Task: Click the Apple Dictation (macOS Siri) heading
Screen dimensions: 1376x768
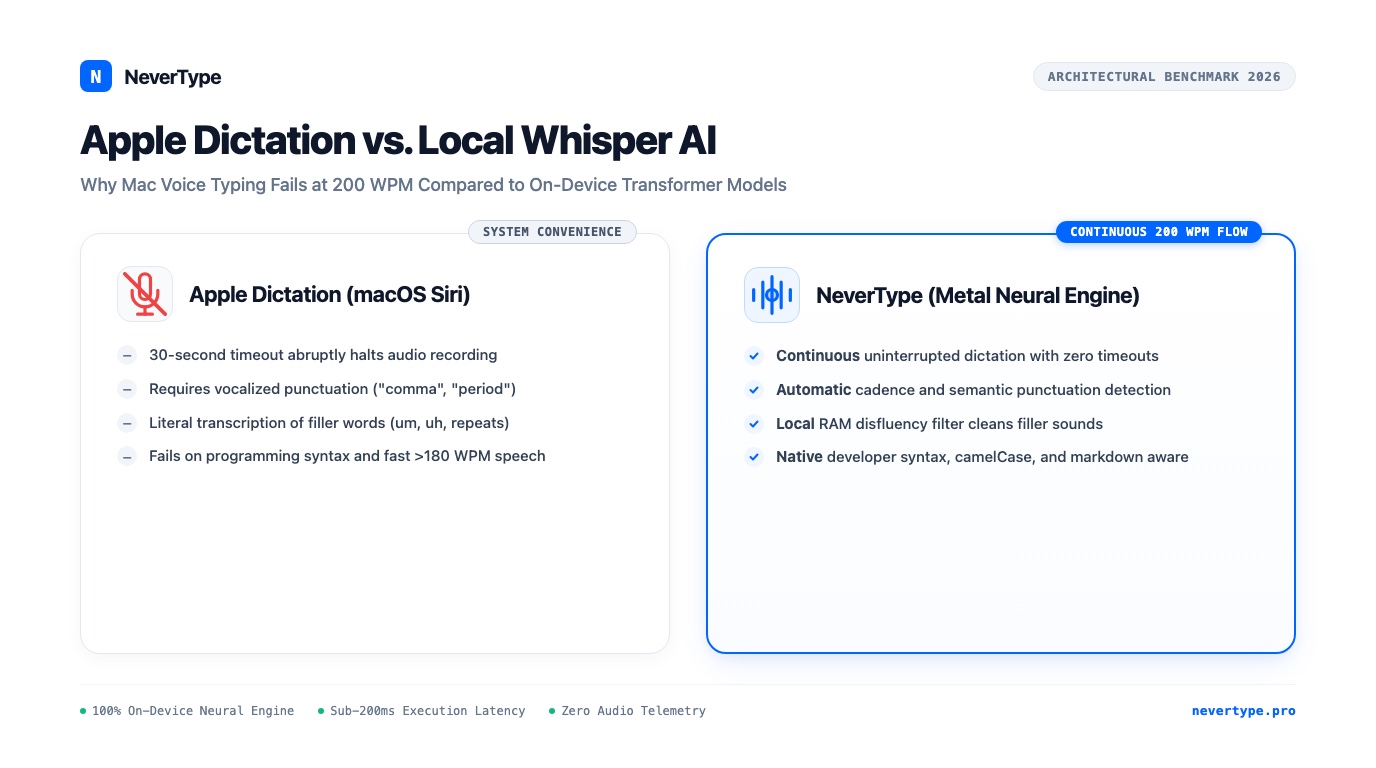Action: click(329, 295)
